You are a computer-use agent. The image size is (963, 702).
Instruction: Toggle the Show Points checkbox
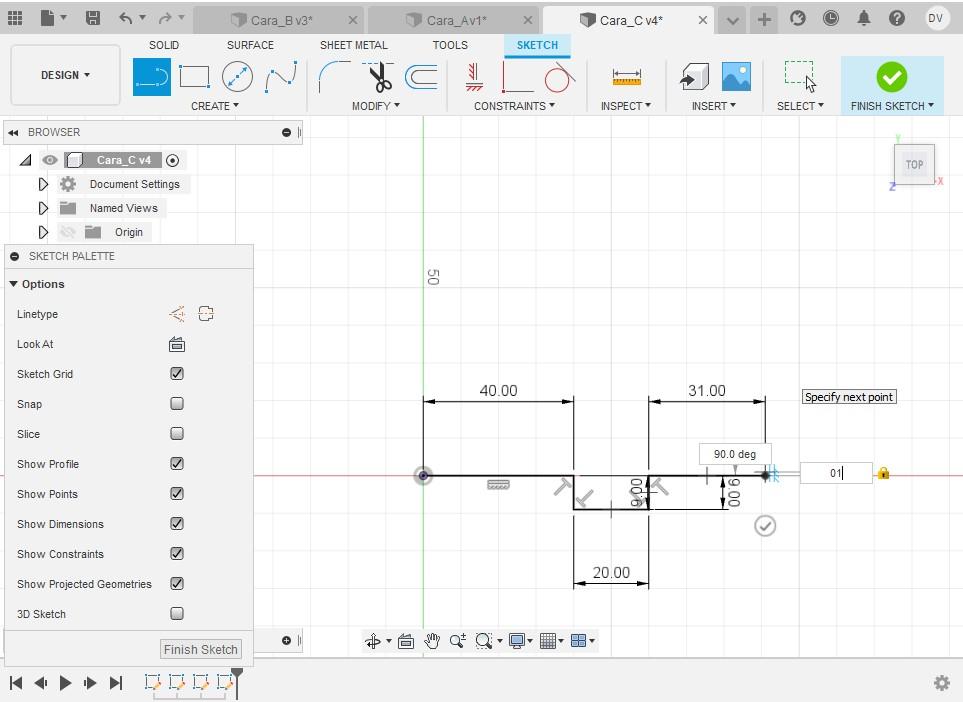(177, 493)
